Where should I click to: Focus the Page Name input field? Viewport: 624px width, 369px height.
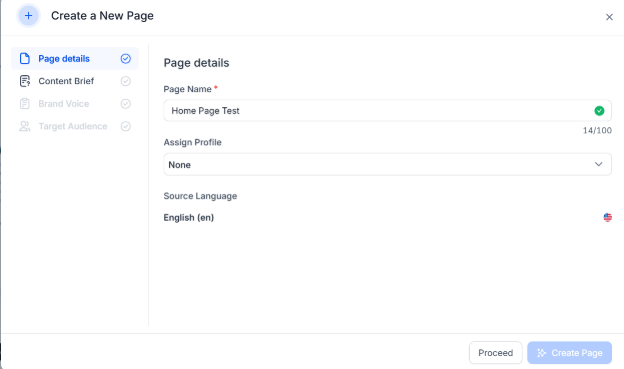point(387,111)
